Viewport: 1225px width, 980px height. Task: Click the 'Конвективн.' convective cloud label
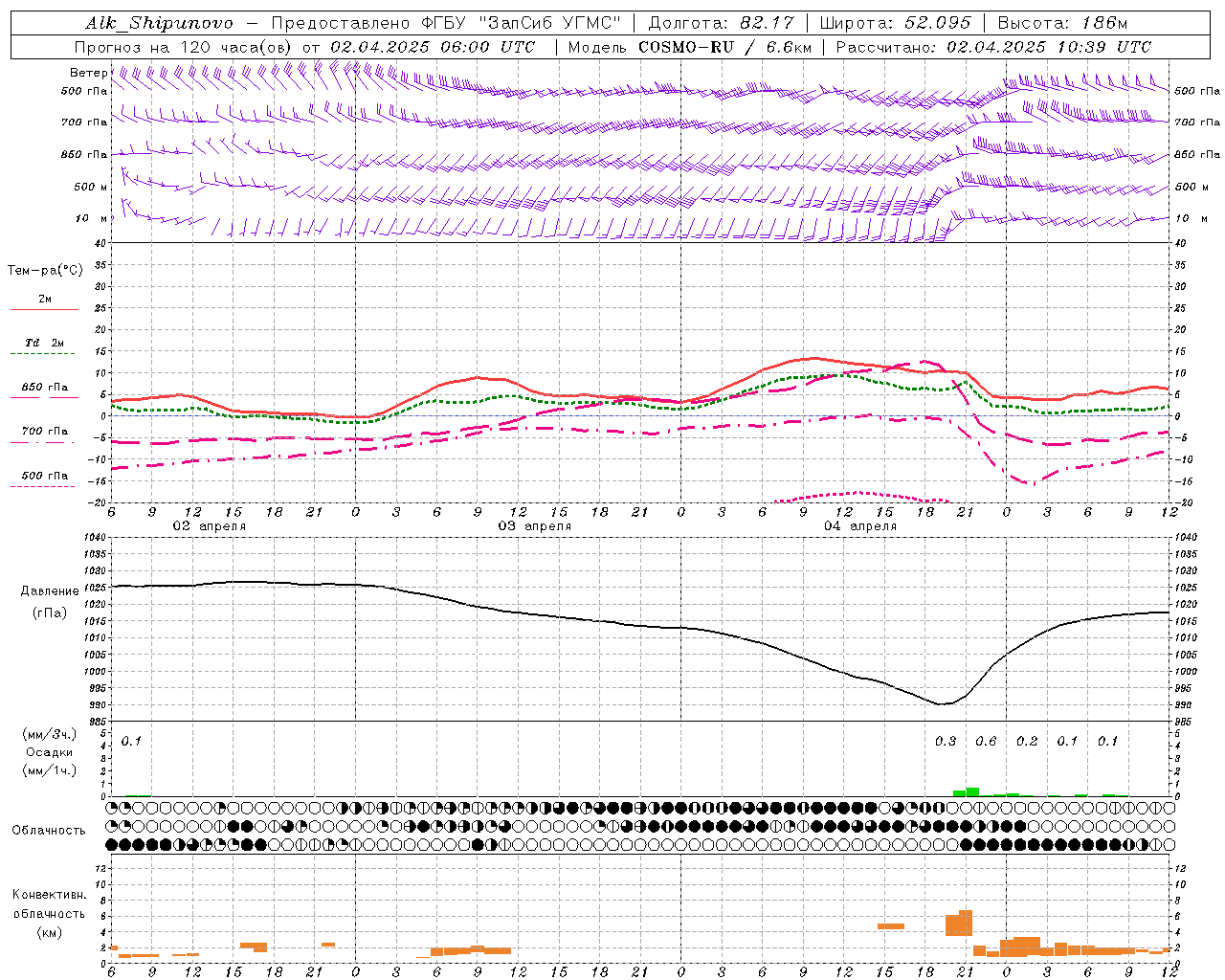point(50,895)
